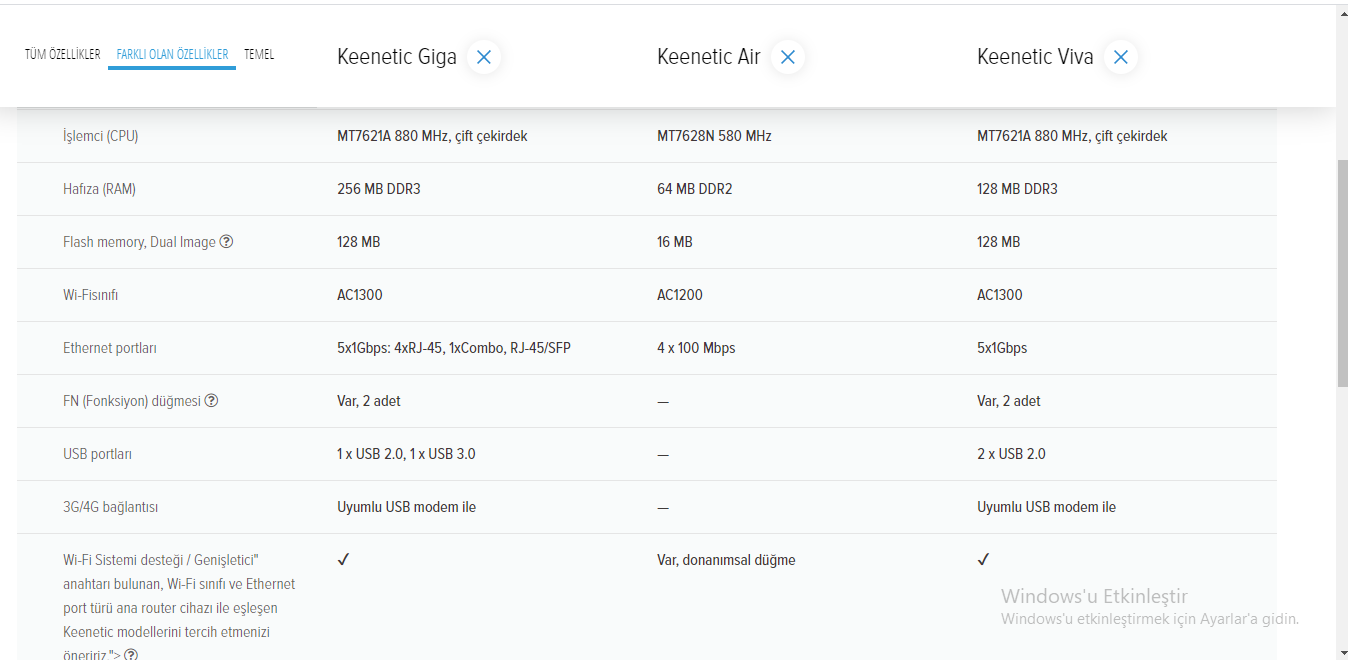Click the page vertical scrollbar thumb
1348x660 pixels.
click(x=1342, y=272)
